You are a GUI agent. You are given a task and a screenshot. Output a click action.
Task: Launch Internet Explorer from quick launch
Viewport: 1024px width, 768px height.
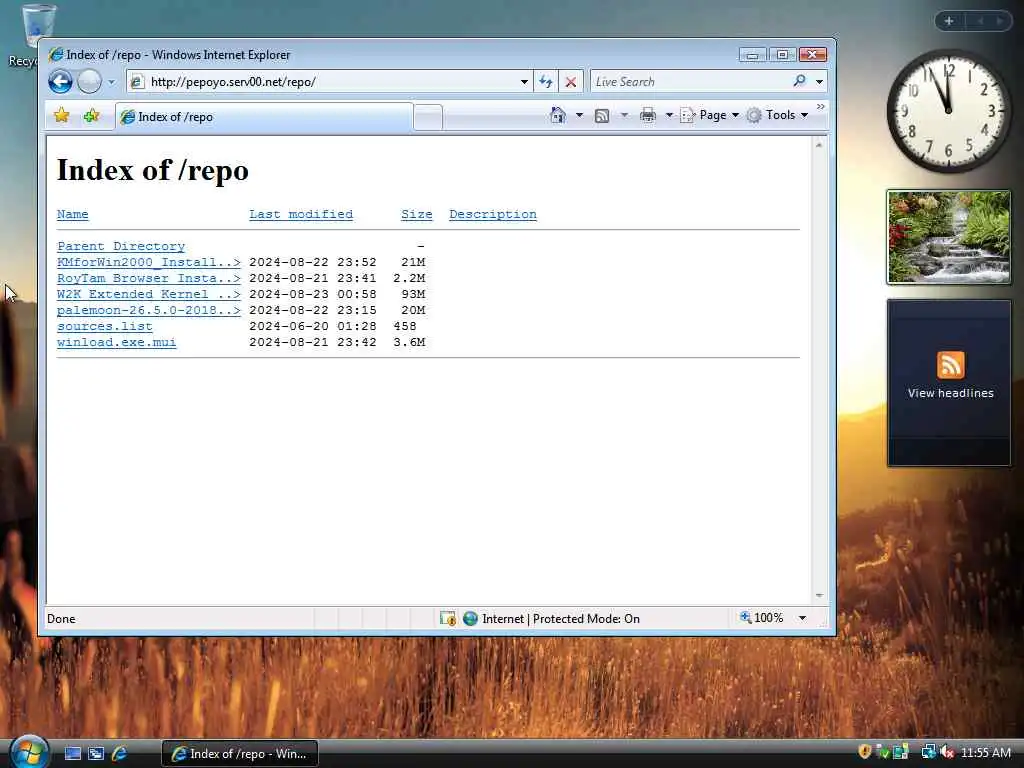pos(120,754)
